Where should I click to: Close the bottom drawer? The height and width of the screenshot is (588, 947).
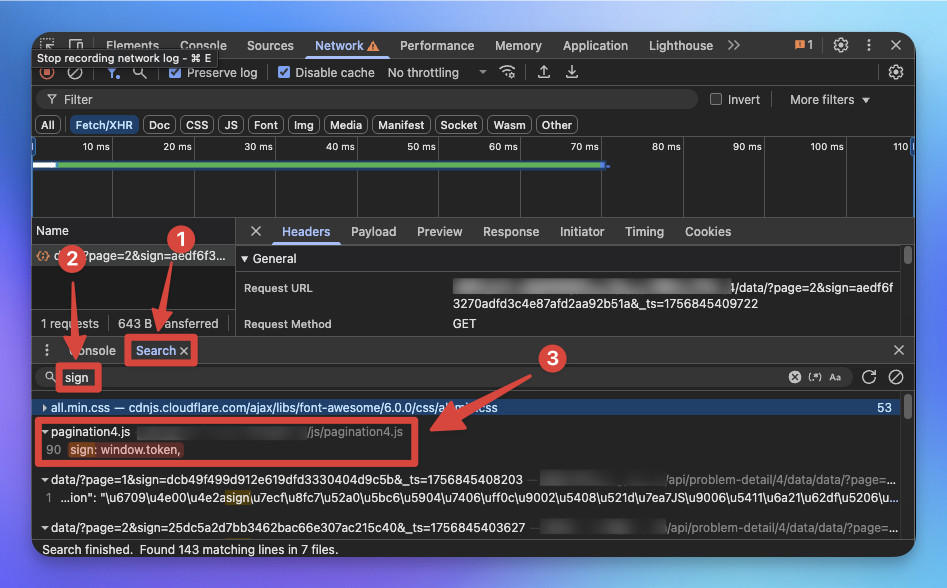(x=899, y=350)
